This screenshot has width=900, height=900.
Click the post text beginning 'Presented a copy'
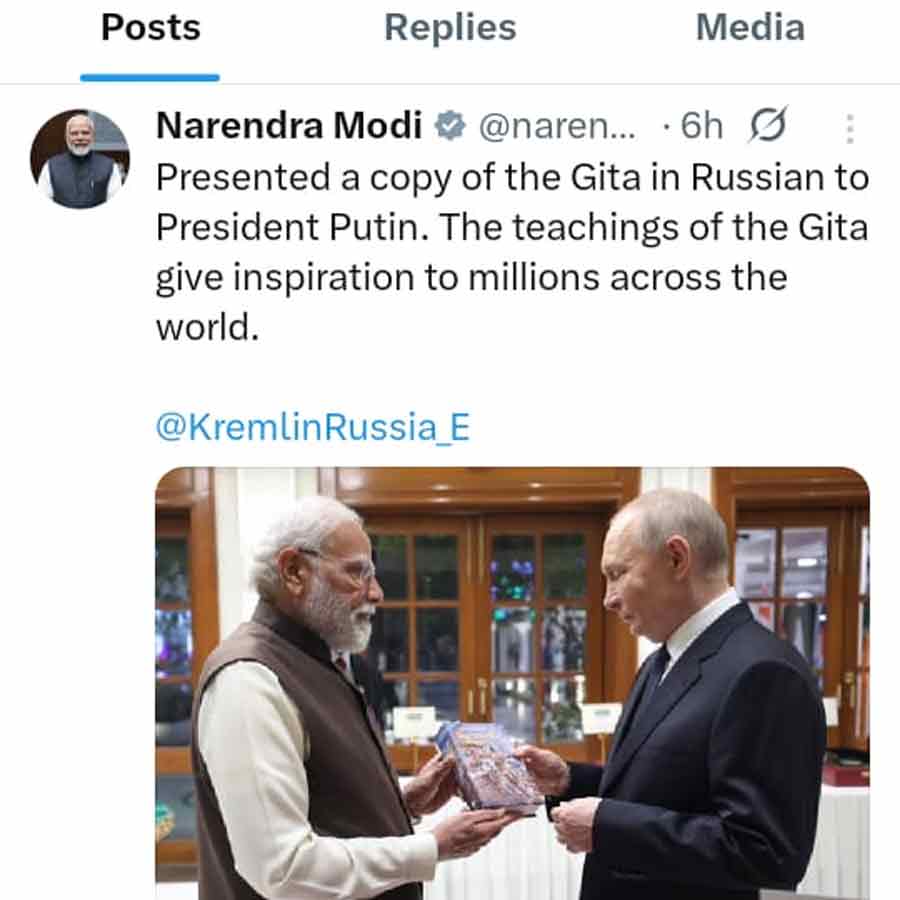510,178
